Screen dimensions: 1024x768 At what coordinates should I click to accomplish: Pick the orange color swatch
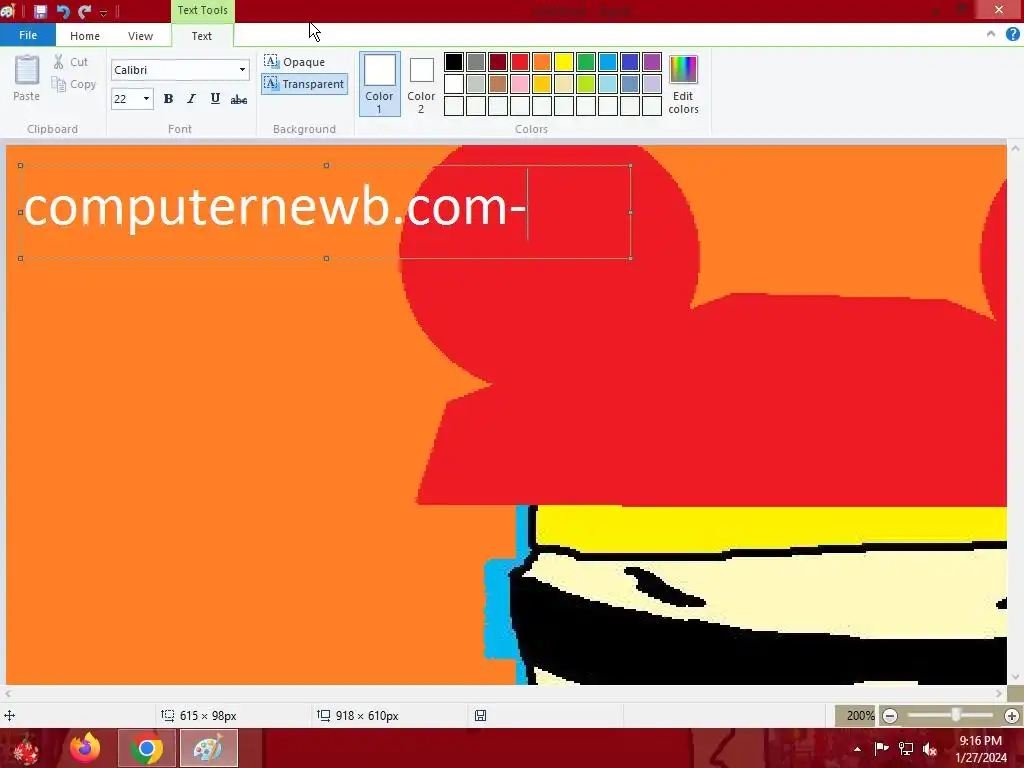click(542, 62)
